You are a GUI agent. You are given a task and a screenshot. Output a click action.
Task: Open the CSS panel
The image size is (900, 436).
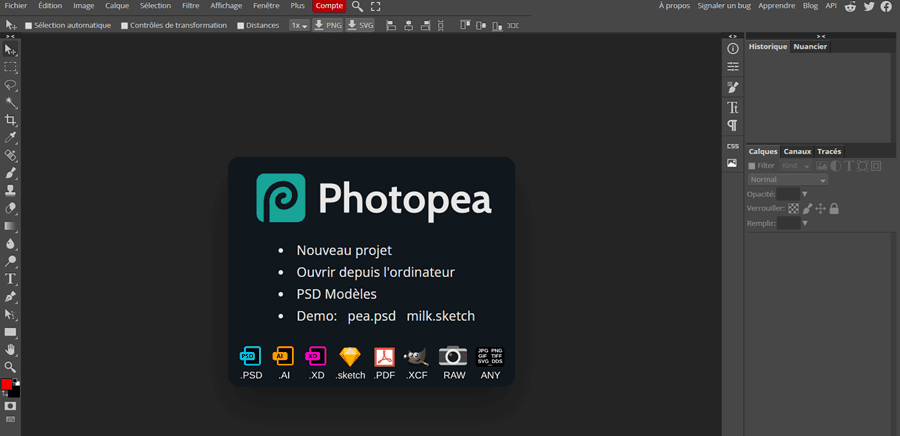(732, 146)
